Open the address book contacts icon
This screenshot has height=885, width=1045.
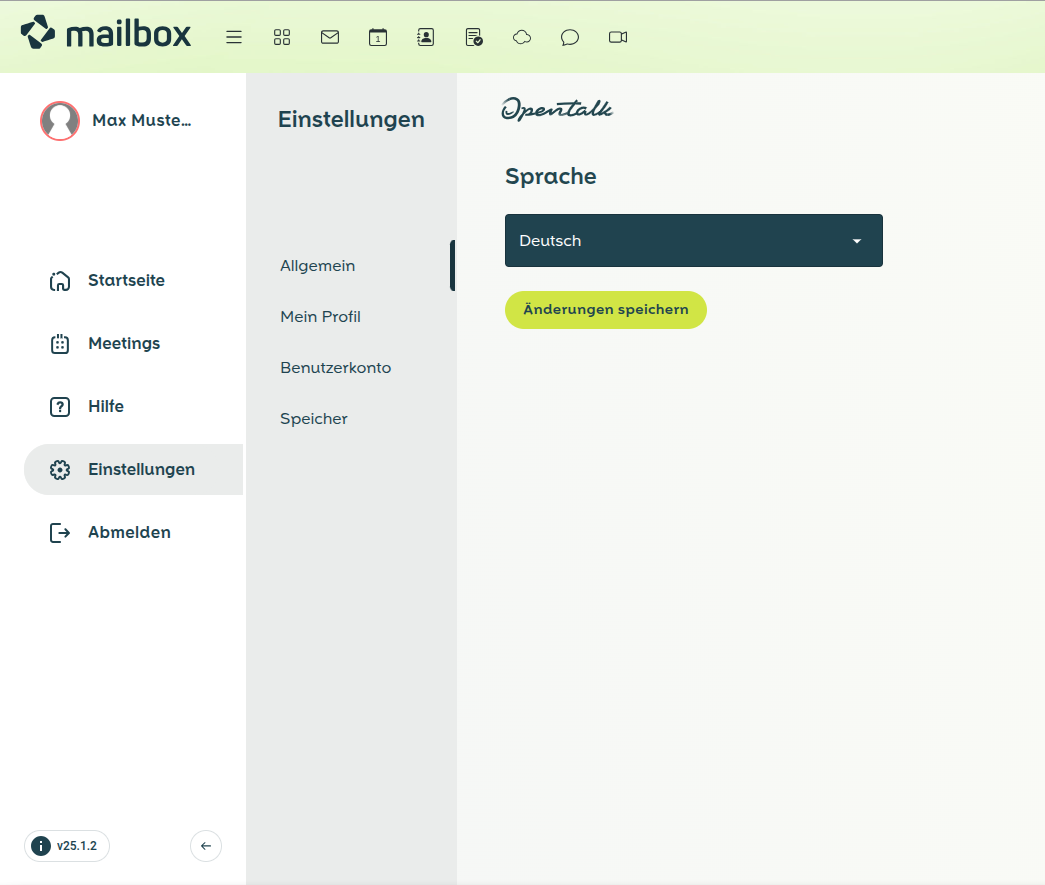tap(426, 37)
